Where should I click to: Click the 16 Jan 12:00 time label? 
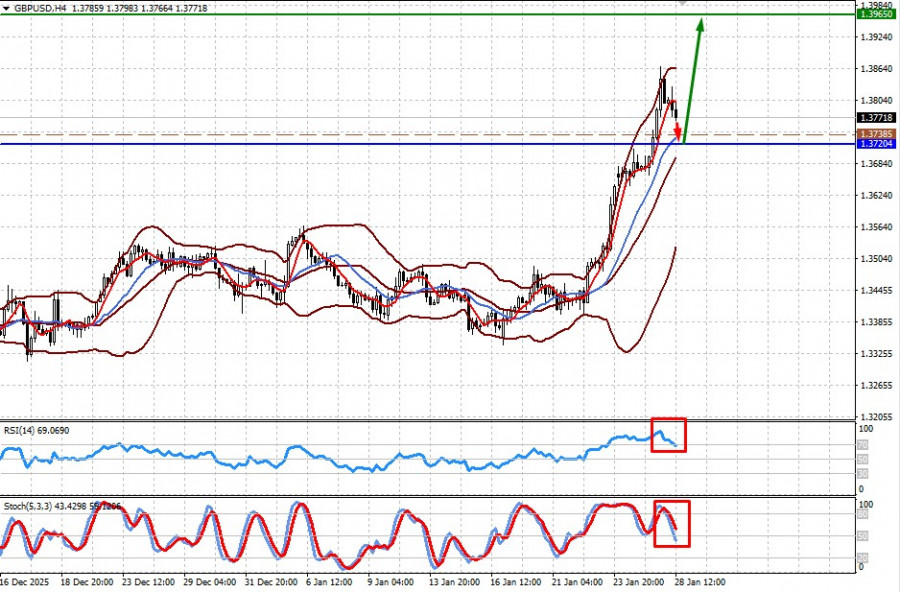coord(517,582)
